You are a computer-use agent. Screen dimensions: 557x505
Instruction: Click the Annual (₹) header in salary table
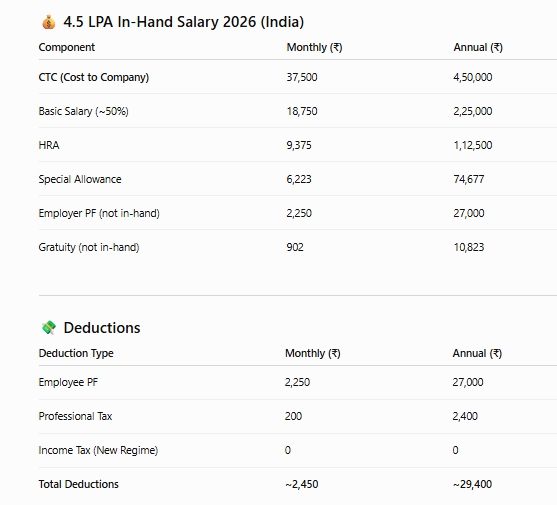click(x=478, y=47)
